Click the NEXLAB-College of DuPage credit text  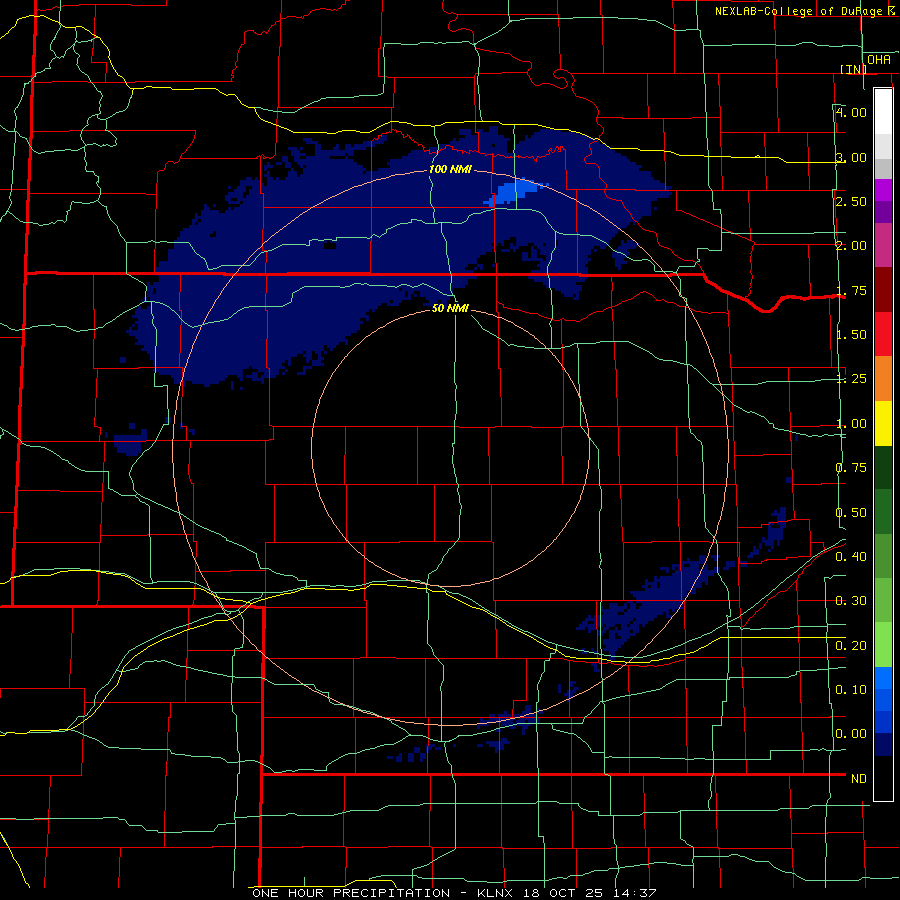[x=806, y=11]
